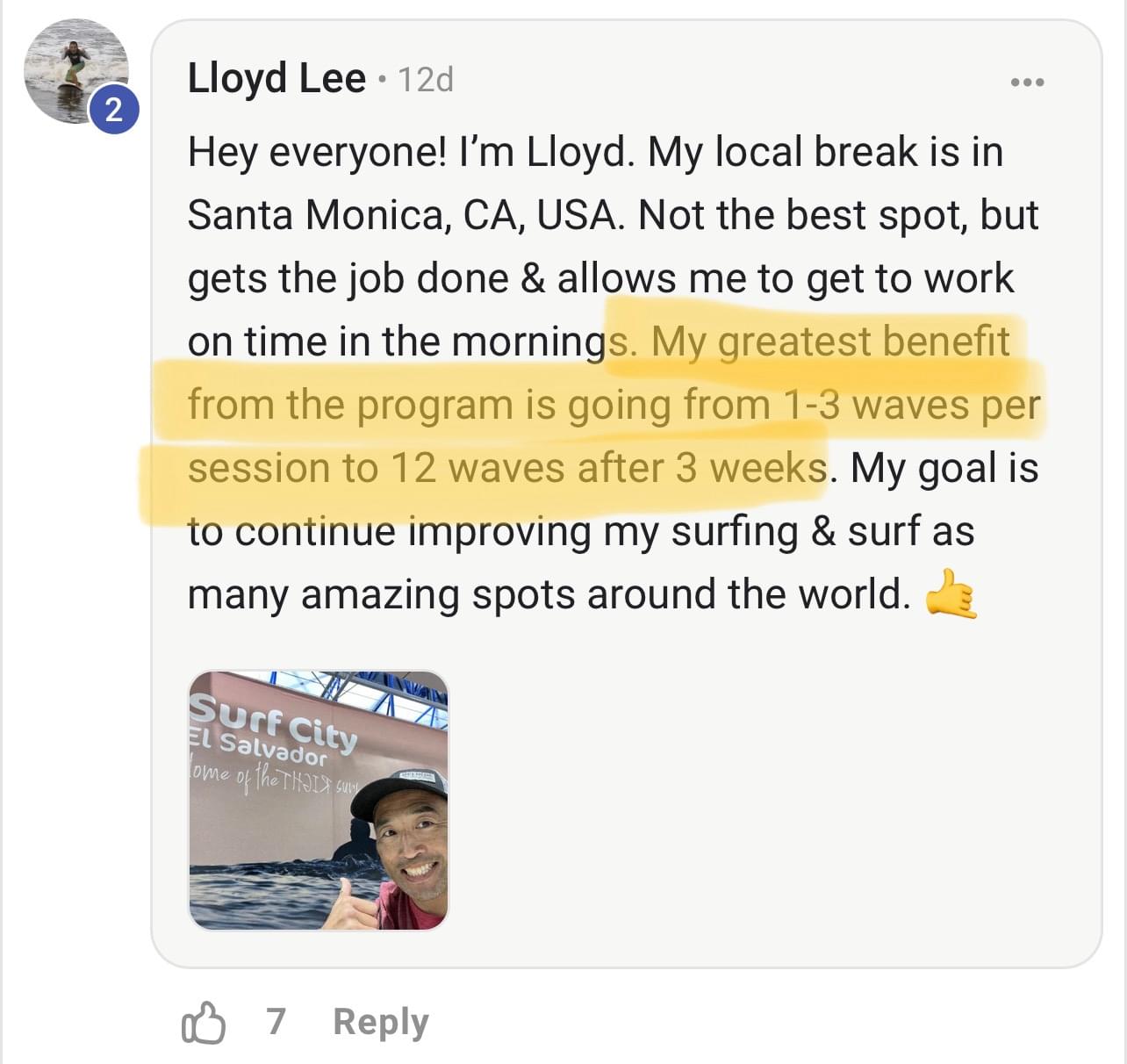Click the highlighted '1-3 waves per' text

pos(911,406)
